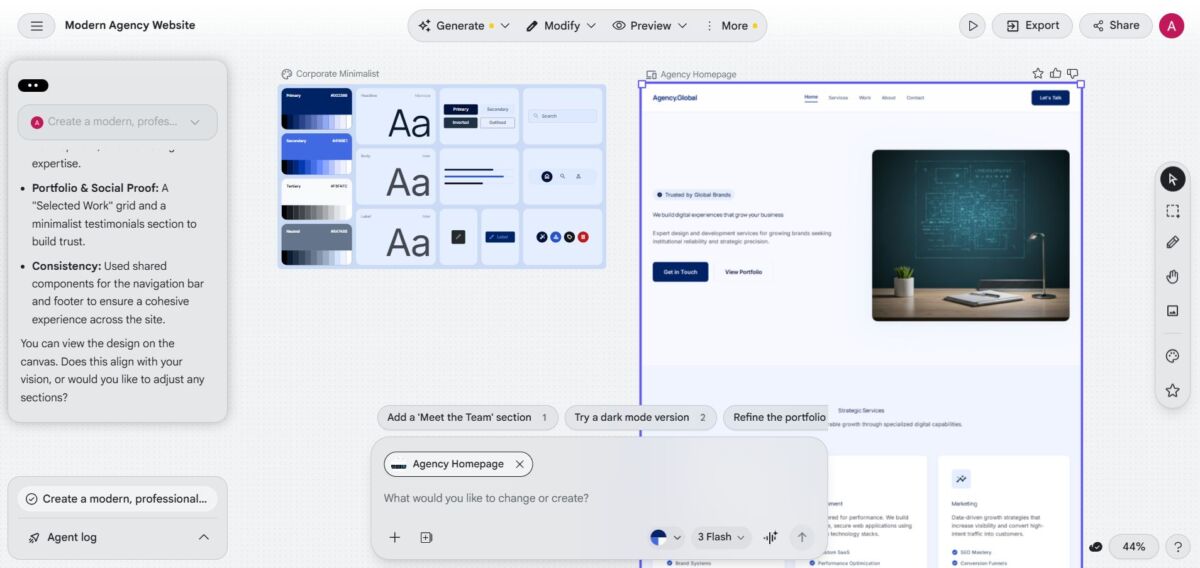Click the Export button
1200x568 pixels.
pyautogui.click(x=1032, y=26)
